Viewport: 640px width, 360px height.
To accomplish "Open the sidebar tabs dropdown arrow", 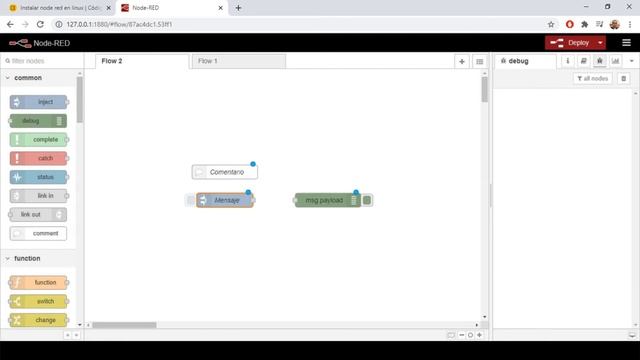I will 631,61.
